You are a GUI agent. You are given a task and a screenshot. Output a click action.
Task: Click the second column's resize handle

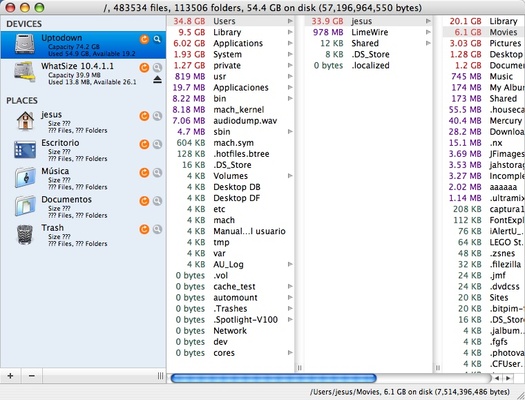437,368
